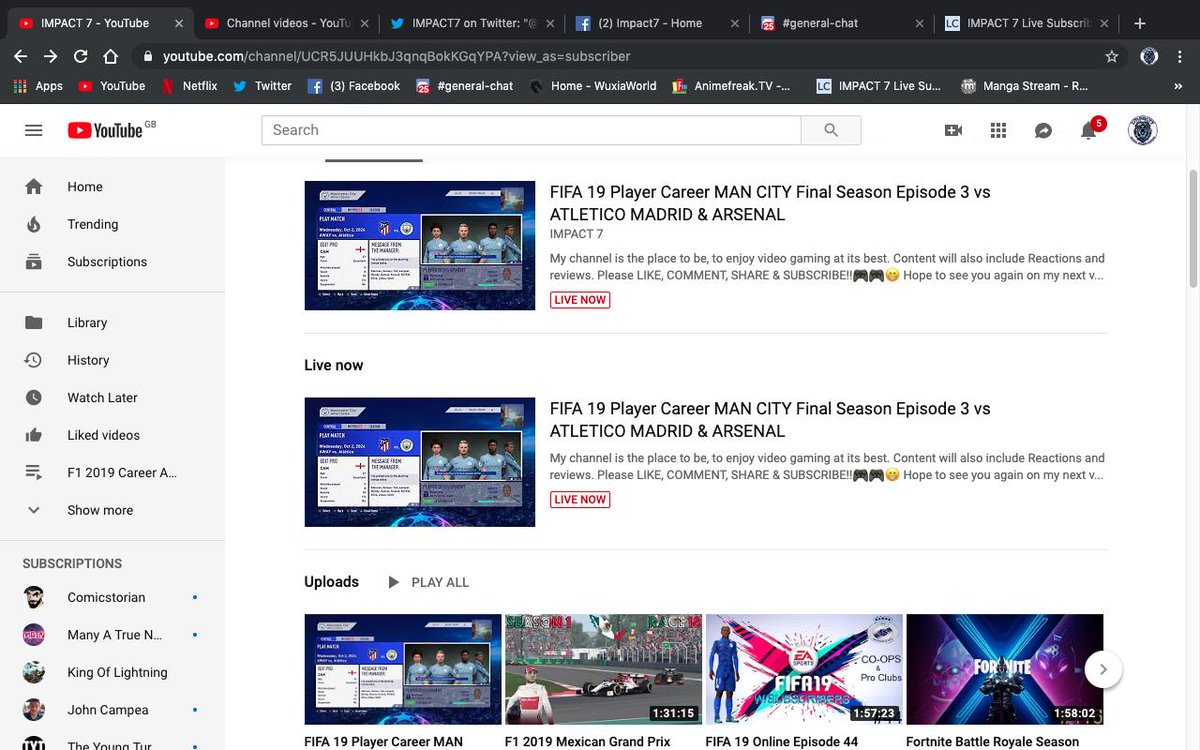Open the Apps bookmark shortcut
The width and height of the screenshot is (1200, 750).
click(38, 86)
